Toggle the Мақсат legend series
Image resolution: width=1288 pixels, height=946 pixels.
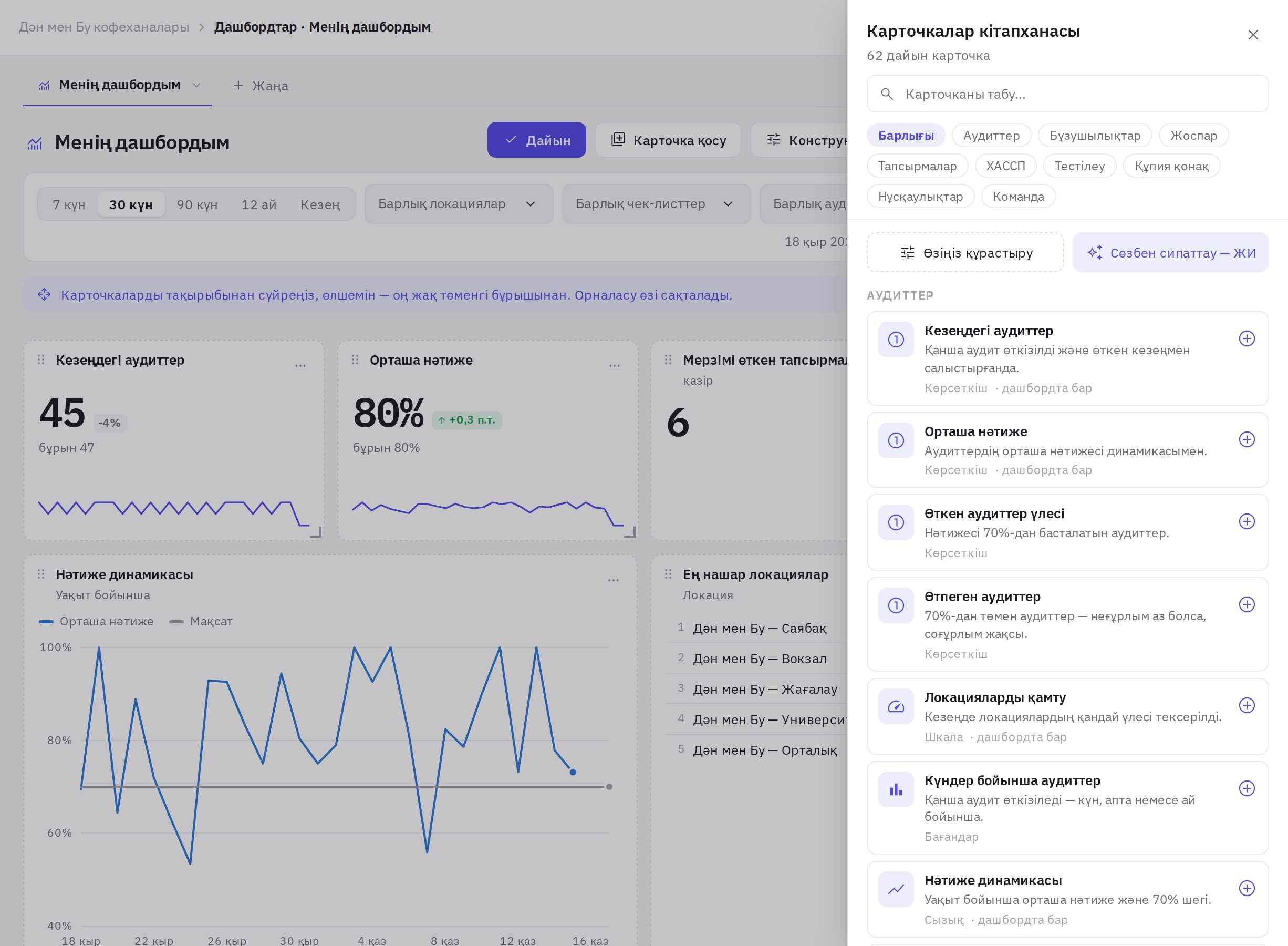[201, 621]
